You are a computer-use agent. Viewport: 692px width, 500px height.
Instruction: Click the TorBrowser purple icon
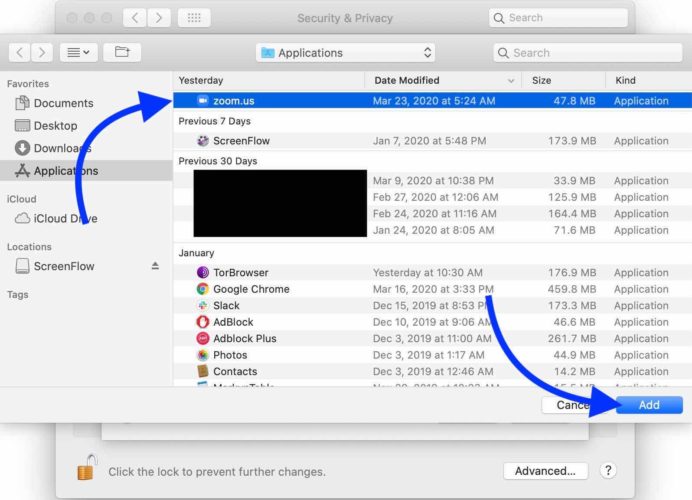pyautogui.click(x=203, y=272)
